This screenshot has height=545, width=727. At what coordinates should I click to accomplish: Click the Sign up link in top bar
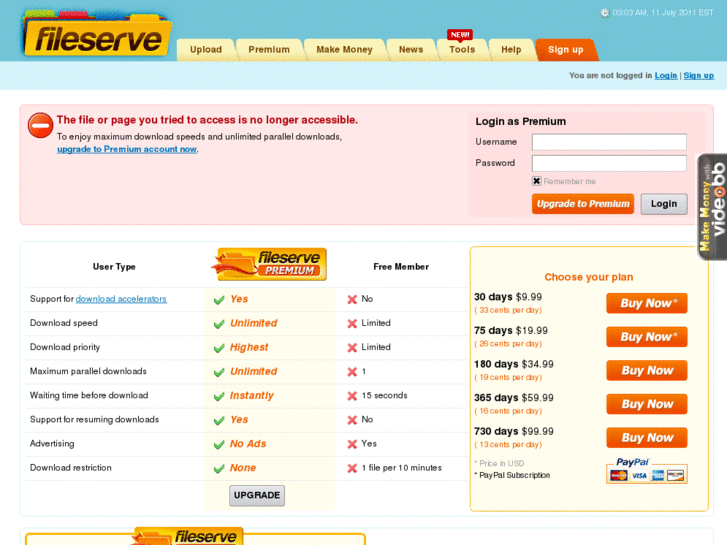699,76
